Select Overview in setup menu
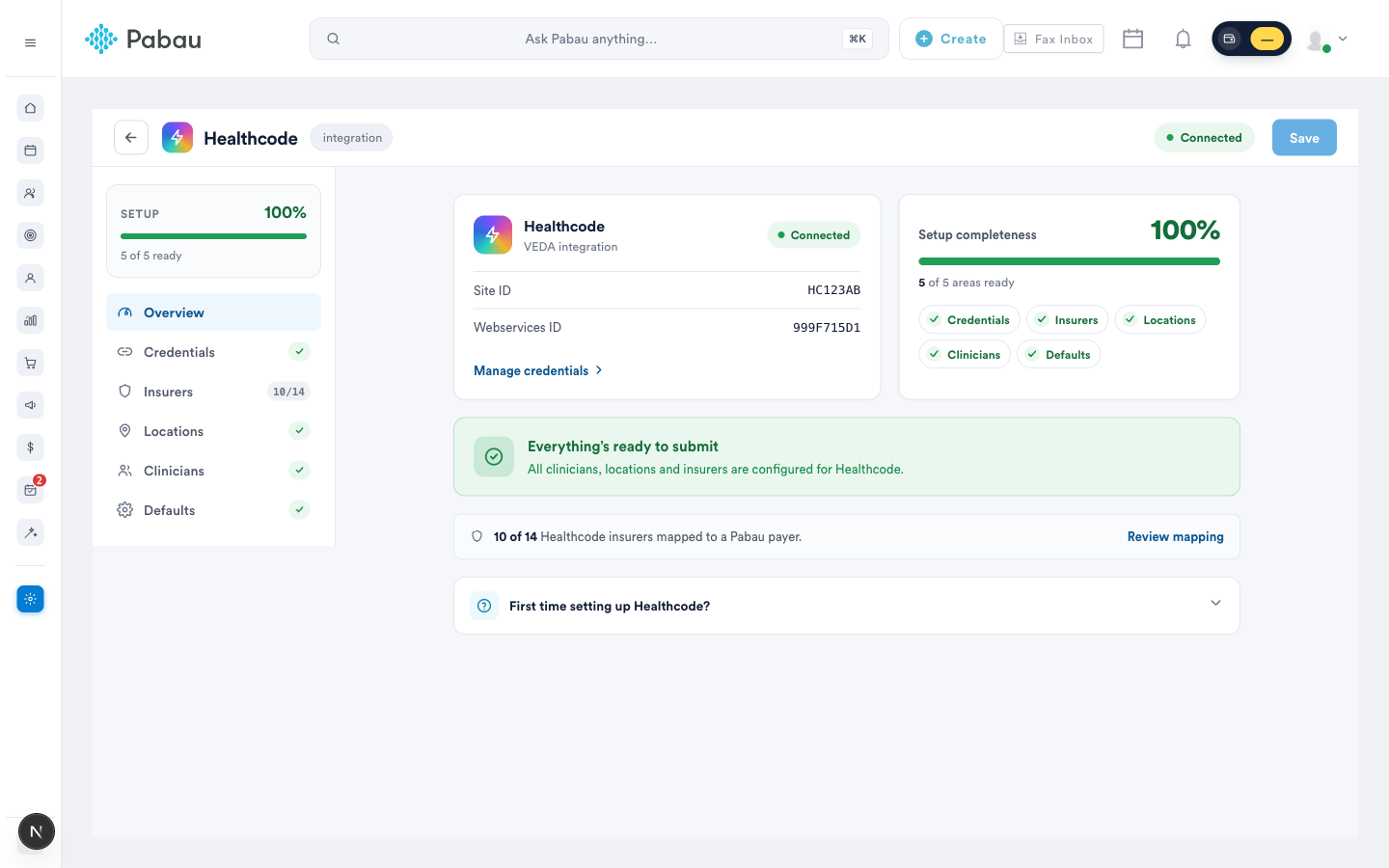This screenshot has width=1389, height=868. click(213, 312)
